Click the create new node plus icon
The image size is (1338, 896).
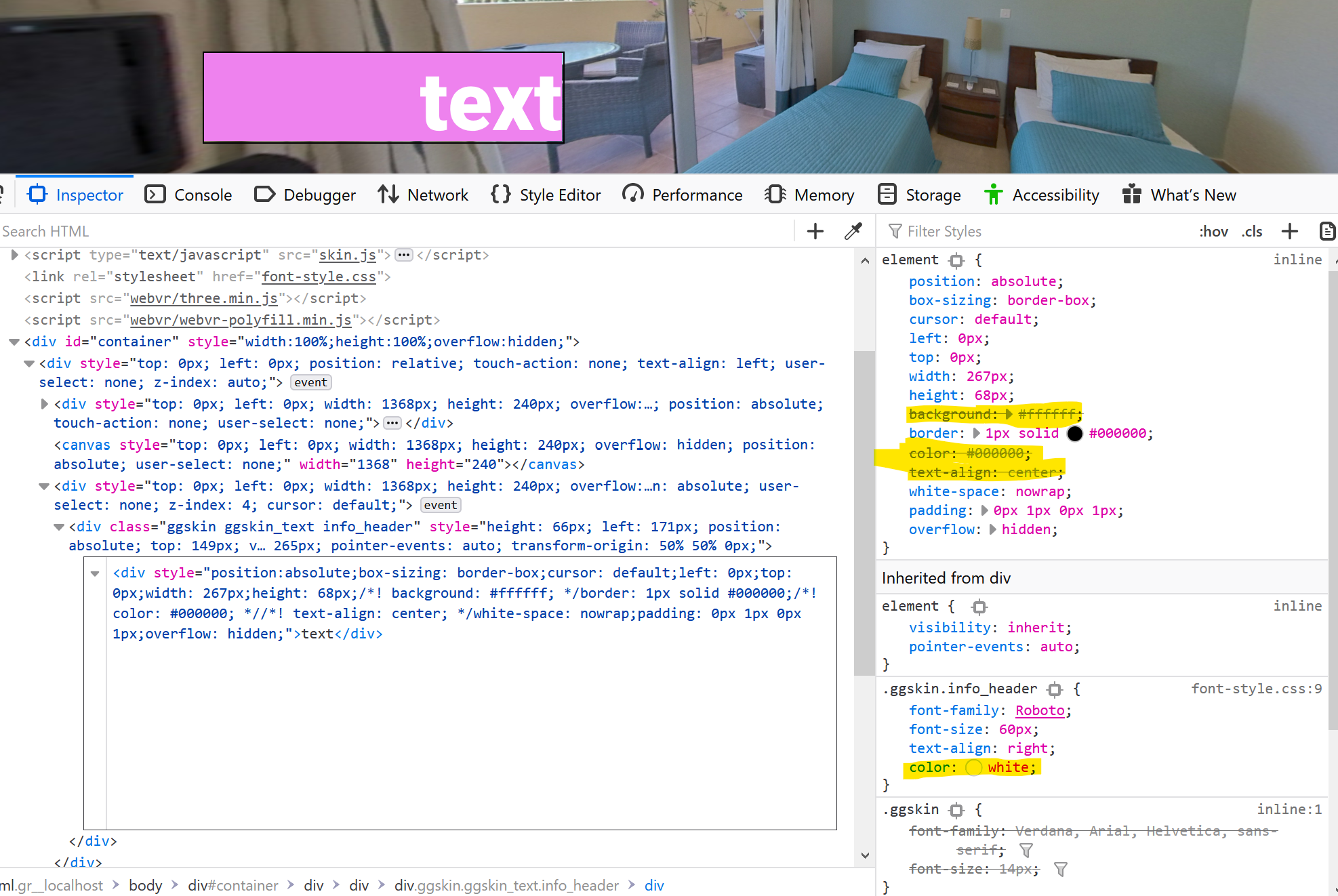point(815,231)
